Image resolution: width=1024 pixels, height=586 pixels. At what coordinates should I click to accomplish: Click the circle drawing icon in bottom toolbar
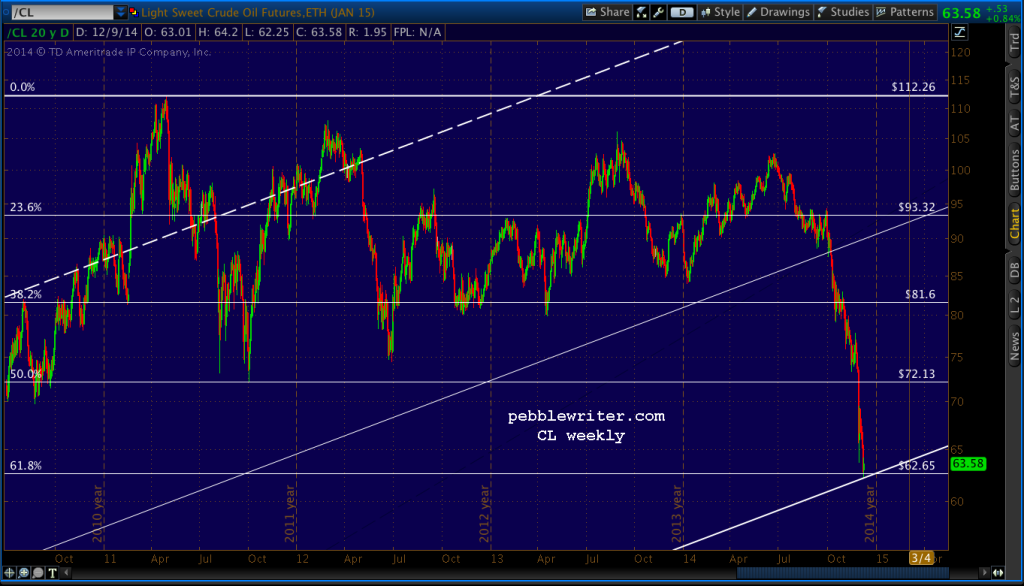pyautogui.click(x=38, y=572)
